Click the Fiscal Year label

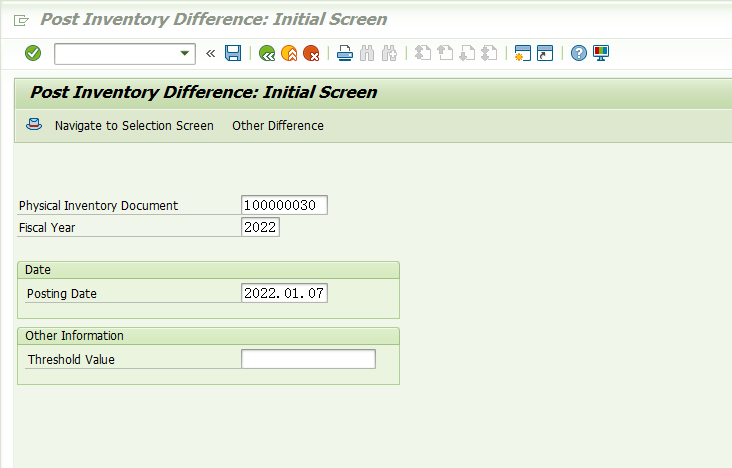click(47, 227)
